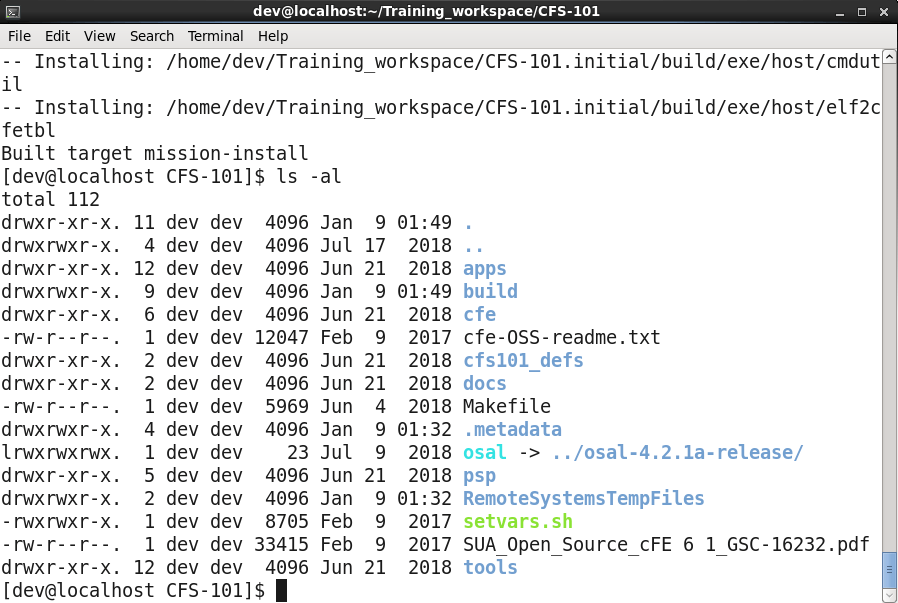Screen dimensions: 898x603
Task: Click the Makefile entry in listing
Action: click(506, 406)
